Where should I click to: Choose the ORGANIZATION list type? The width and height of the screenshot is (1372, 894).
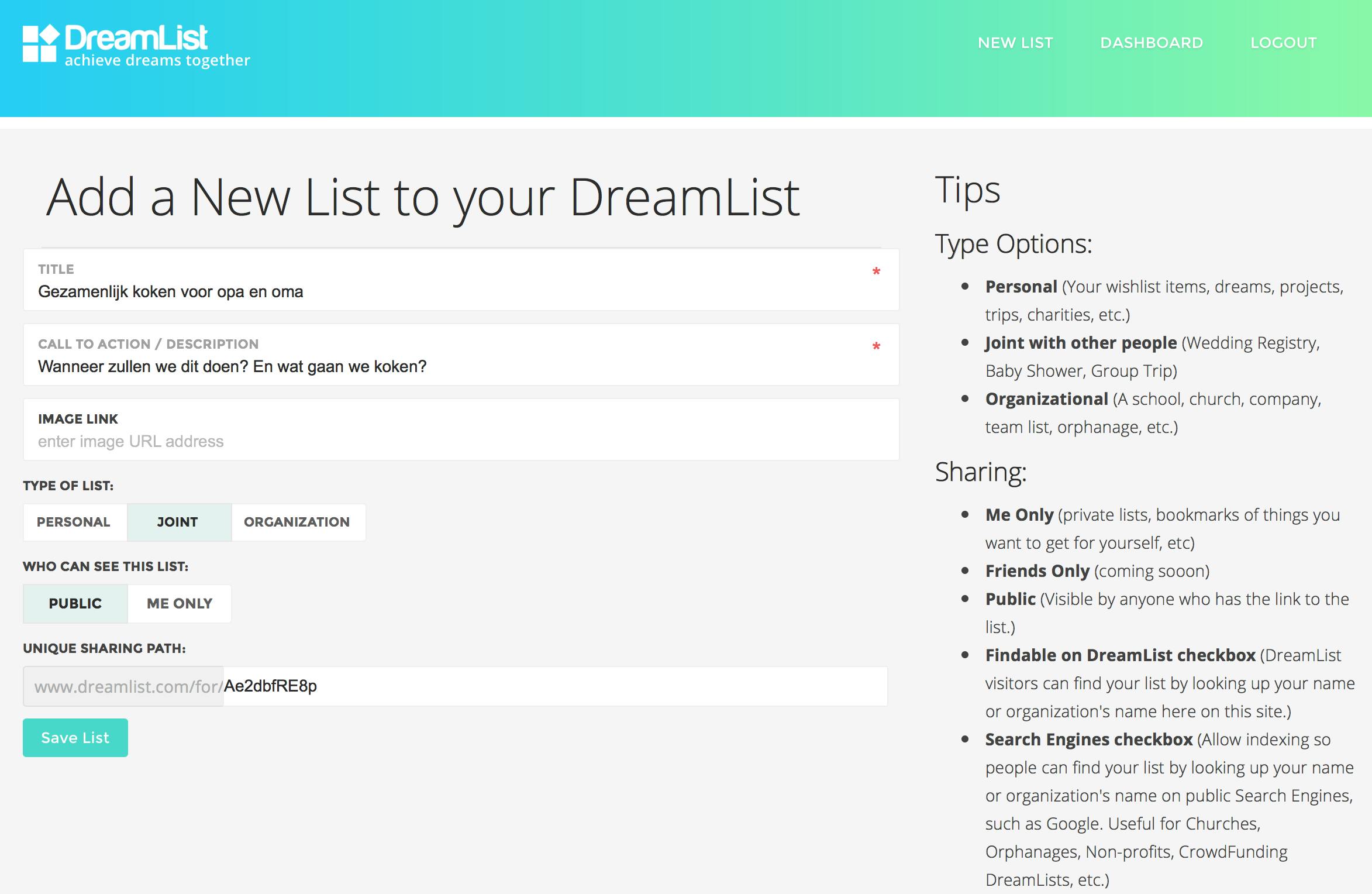coord(297,522)
